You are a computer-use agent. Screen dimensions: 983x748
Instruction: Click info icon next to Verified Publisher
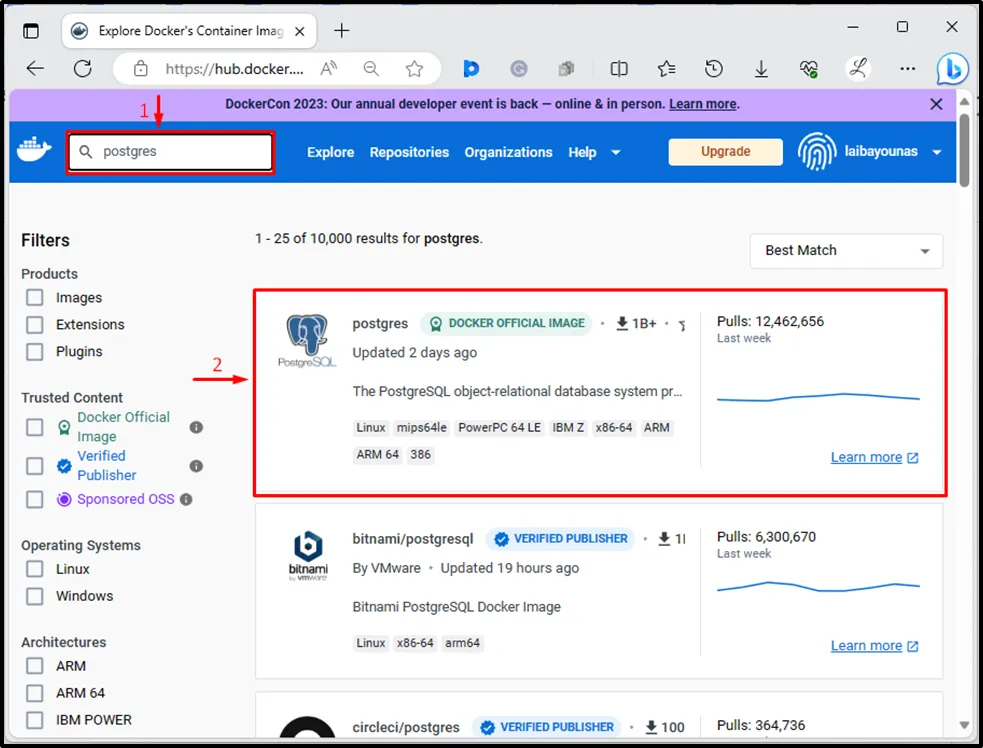(196, 466)
